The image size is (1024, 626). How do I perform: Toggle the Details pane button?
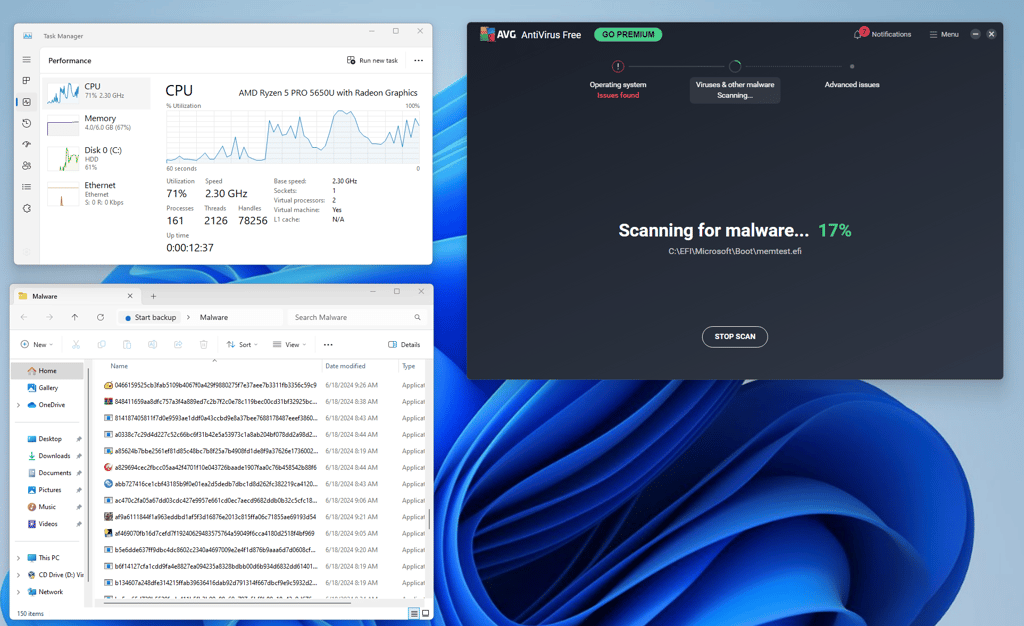[x=404, y=345]
